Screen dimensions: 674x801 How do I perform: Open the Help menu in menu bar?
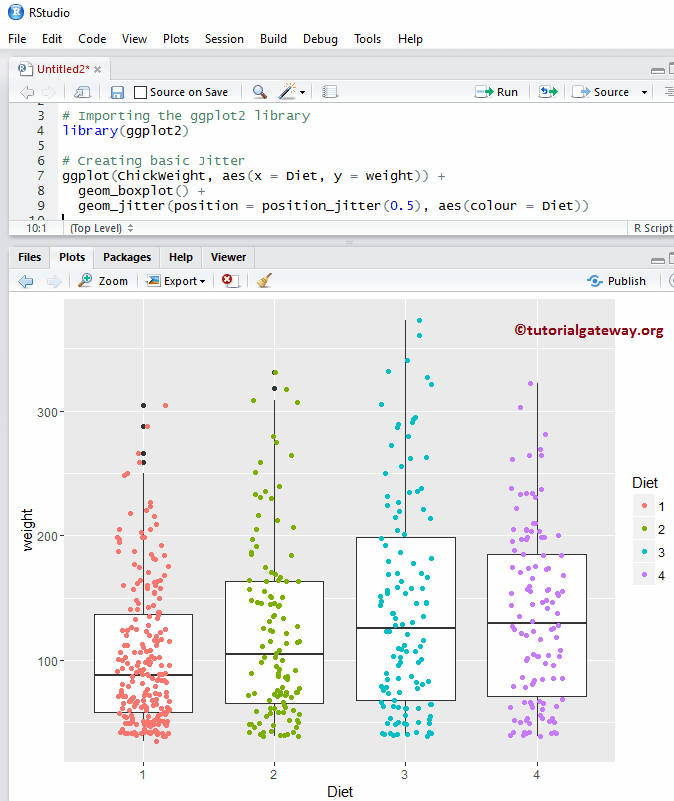[410, 39]
